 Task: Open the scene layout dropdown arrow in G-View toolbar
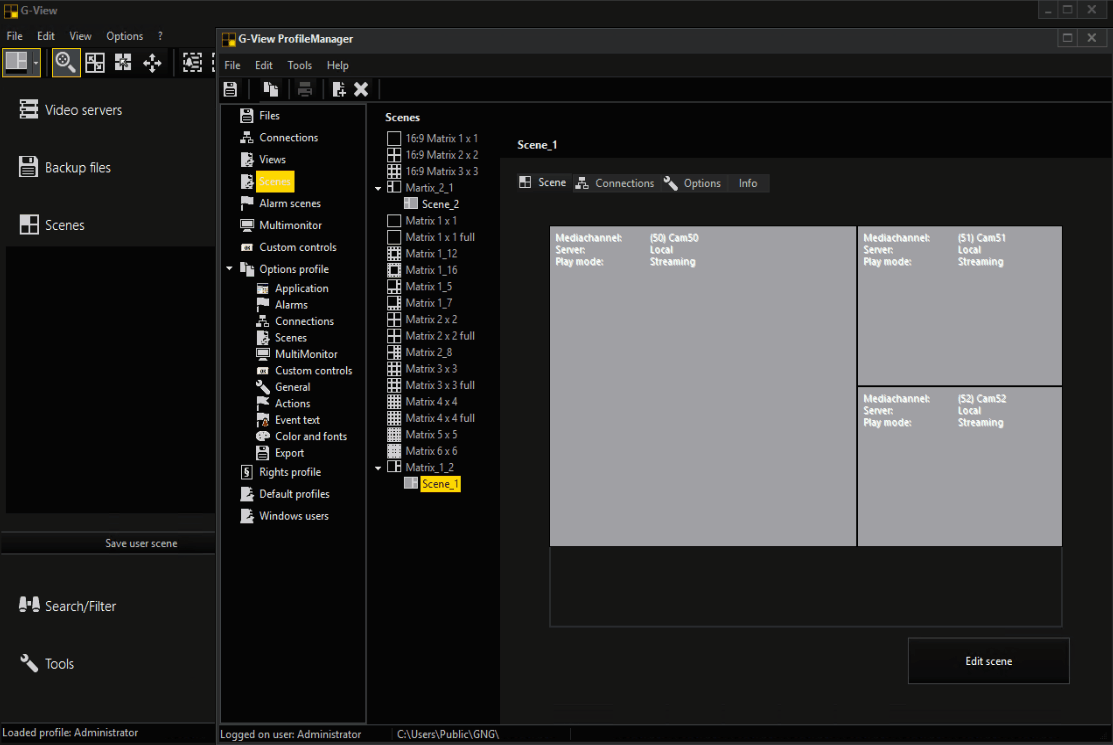pyautogui.click(x=36, y=62)
